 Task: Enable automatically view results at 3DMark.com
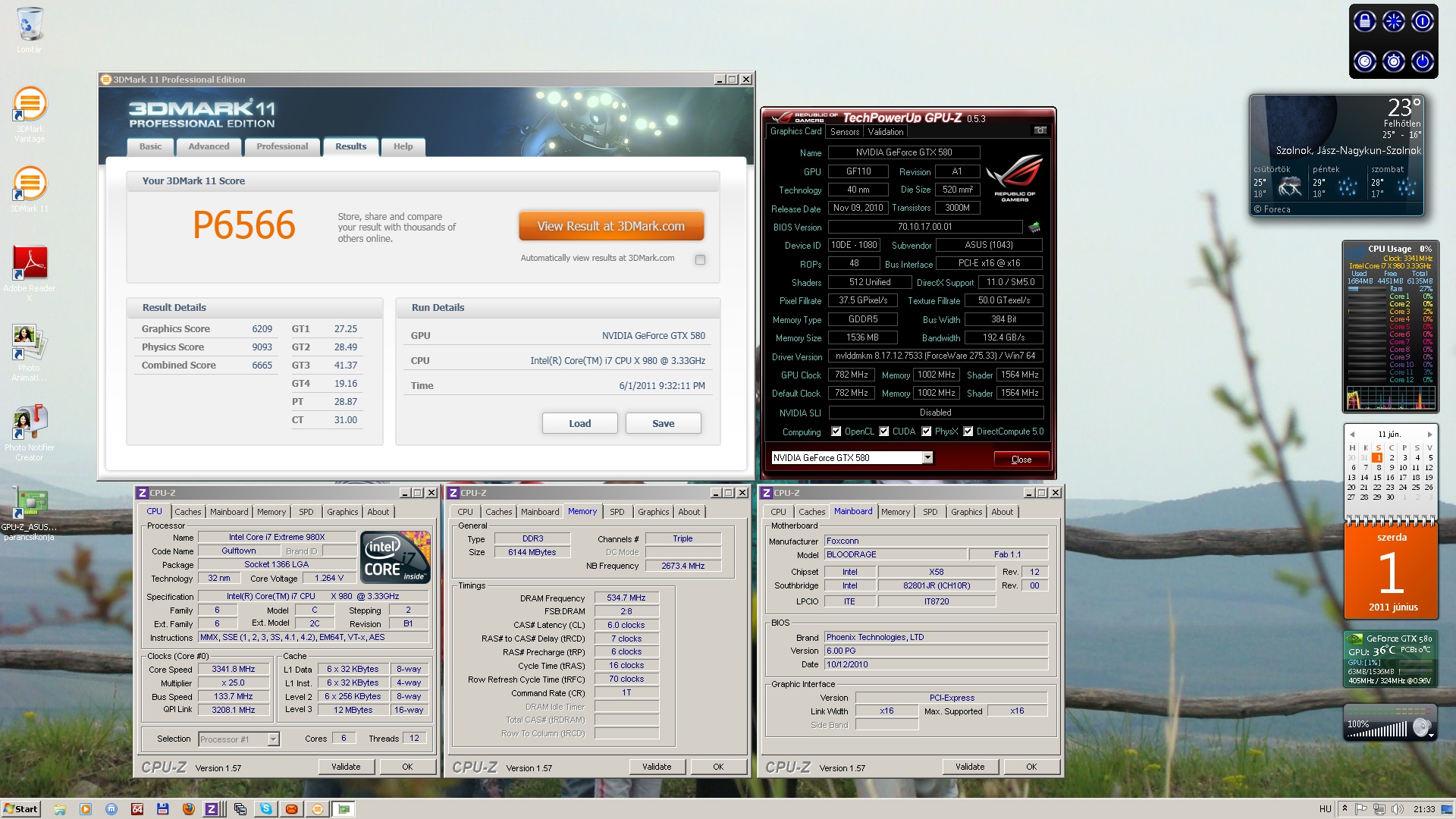[x=700, y=259]
